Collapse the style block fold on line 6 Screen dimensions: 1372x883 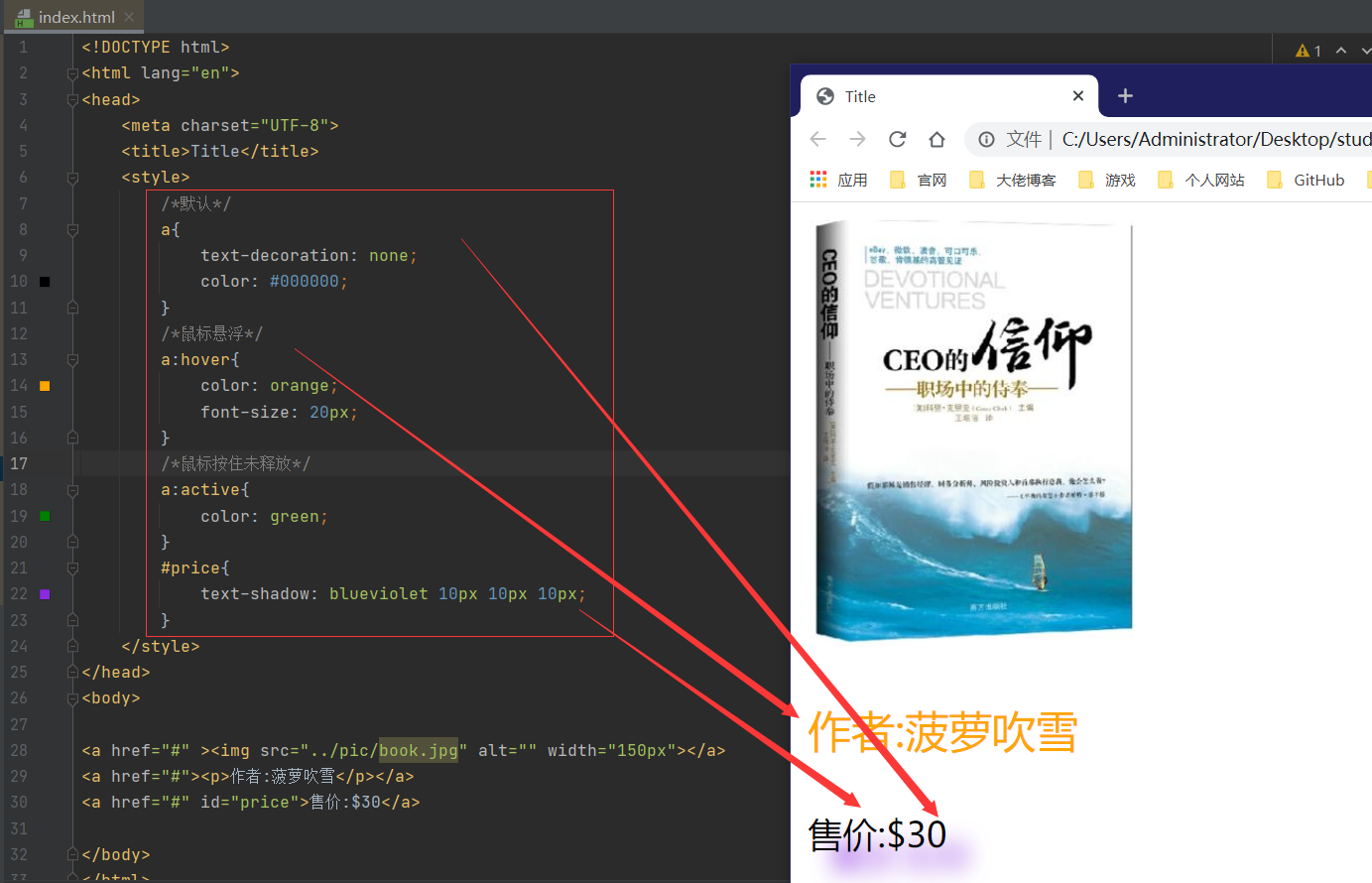coord(72,178)
